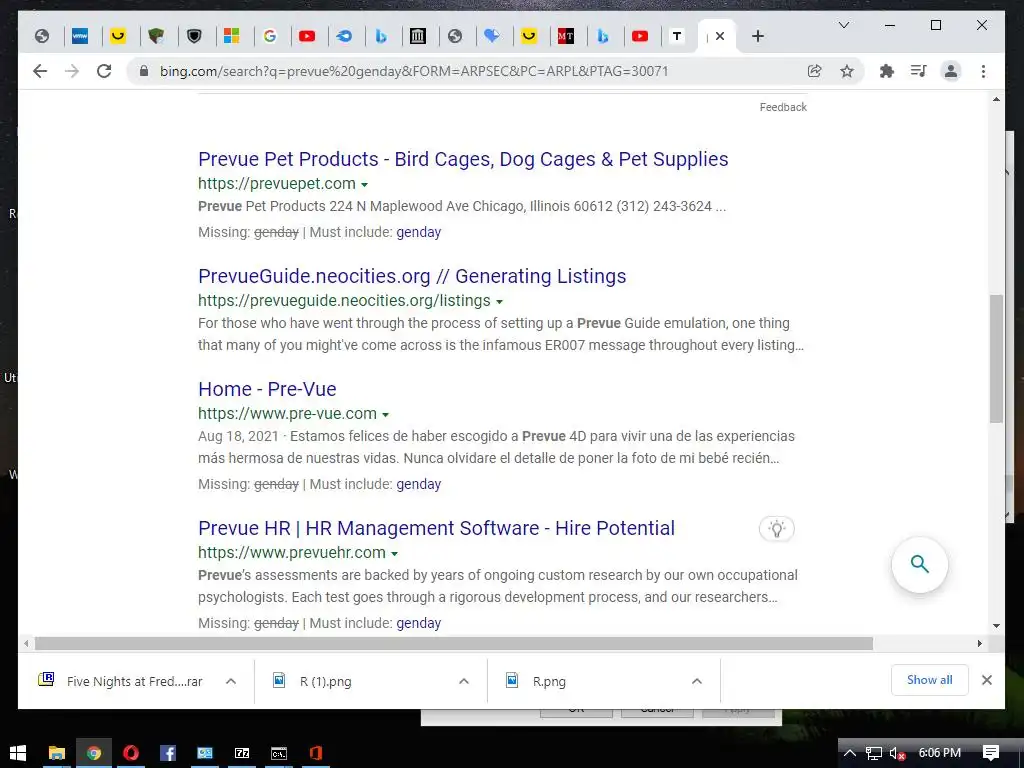Click the address bar URL
Viewport: 1024px width, 768px height.
tap(414, 71)
